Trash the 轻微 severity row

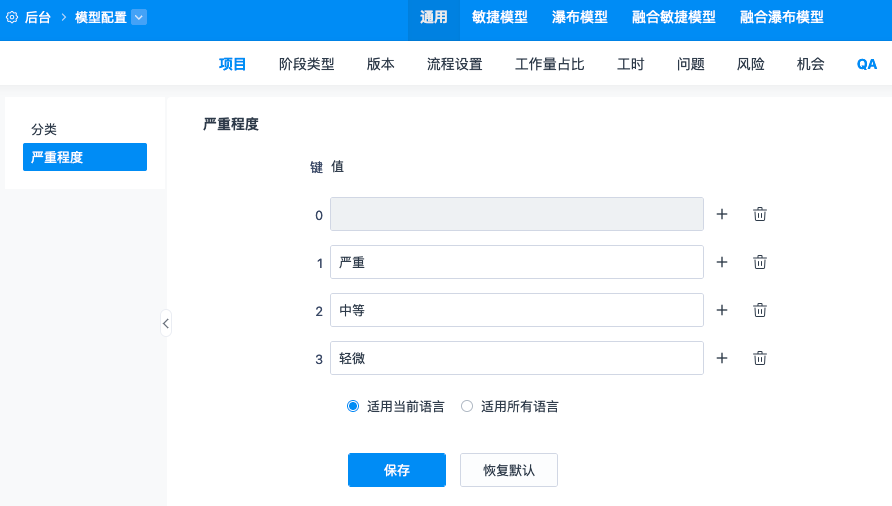[760, 358]
